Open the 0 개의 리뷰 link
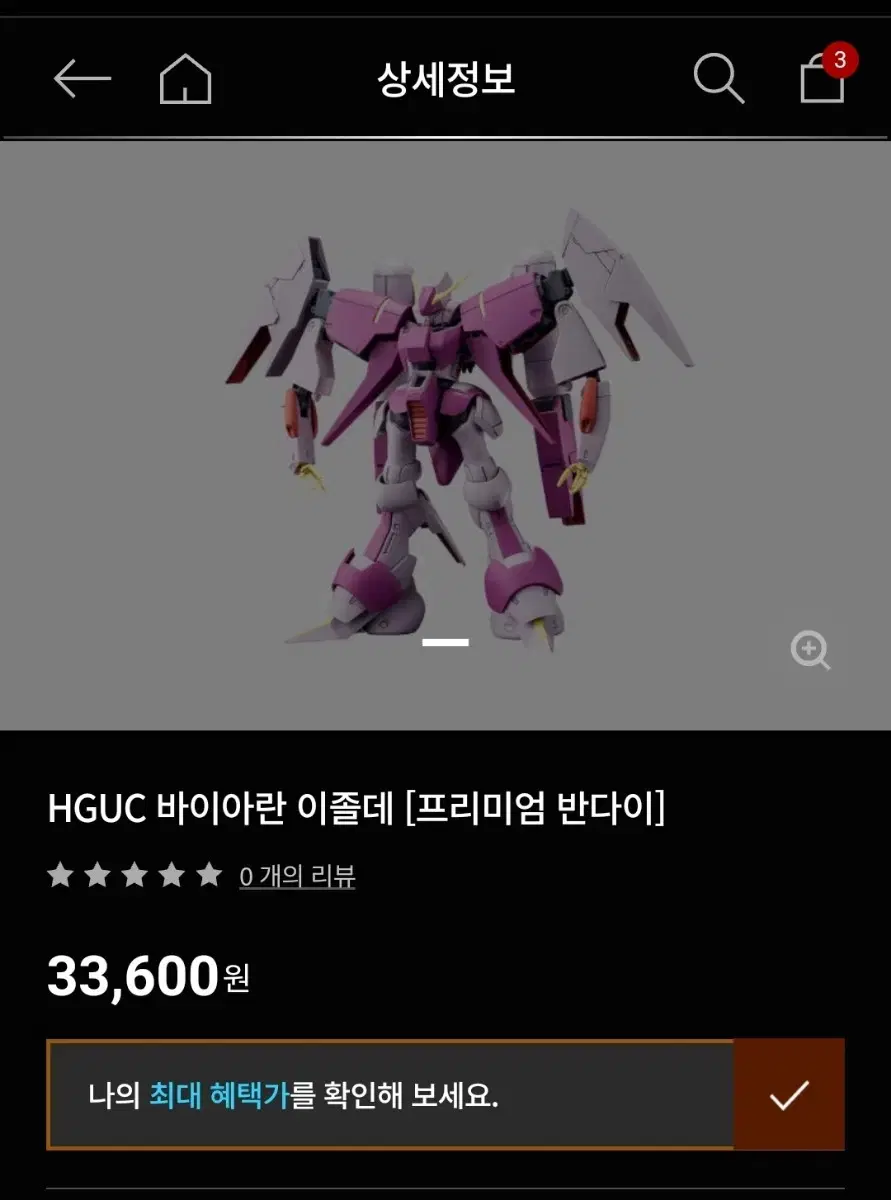 [x=297, y=877]
